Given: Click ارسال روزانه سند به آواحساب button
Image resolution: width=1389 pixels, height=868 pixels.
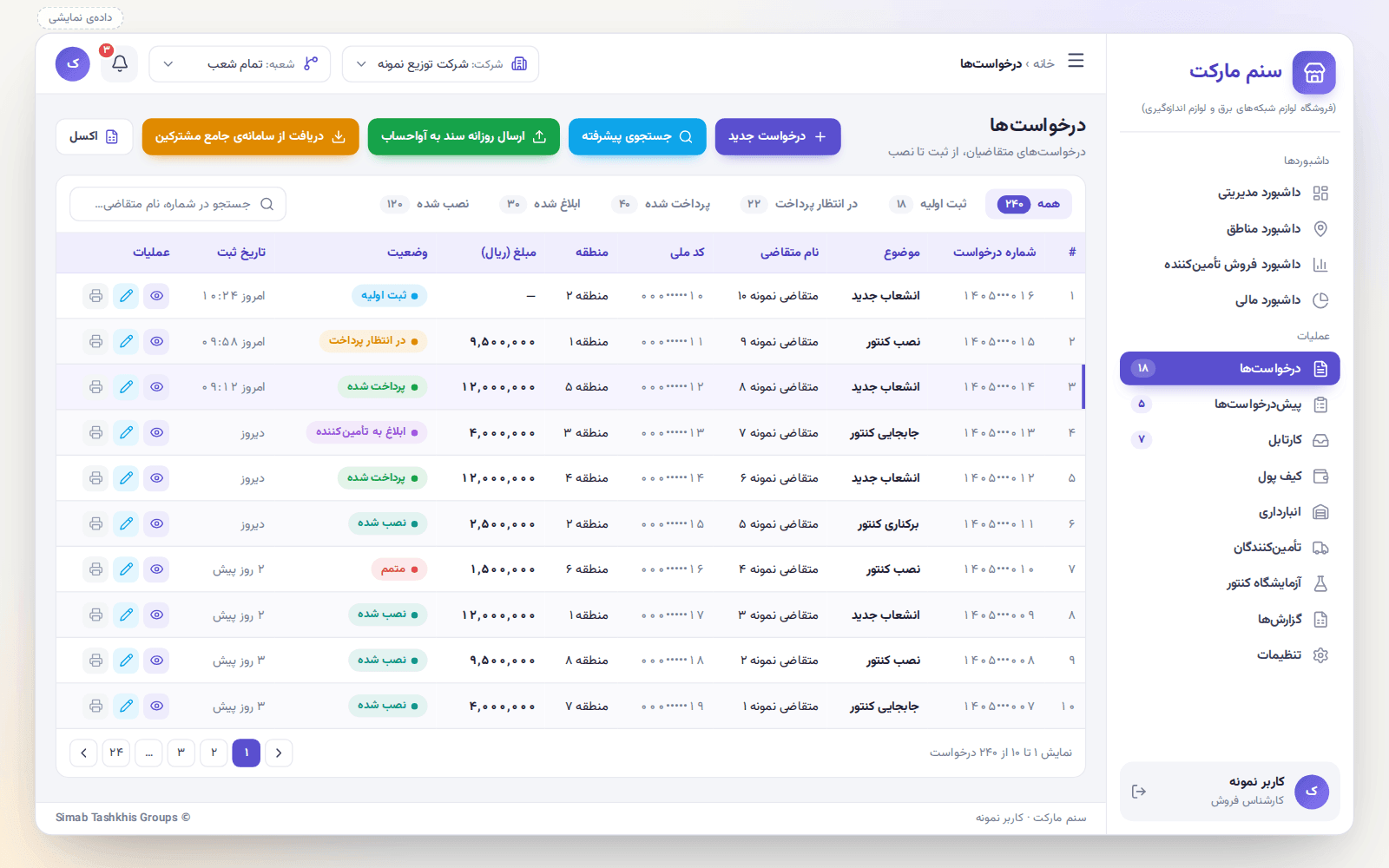Looking at the screenshot, I should (464, 137).
